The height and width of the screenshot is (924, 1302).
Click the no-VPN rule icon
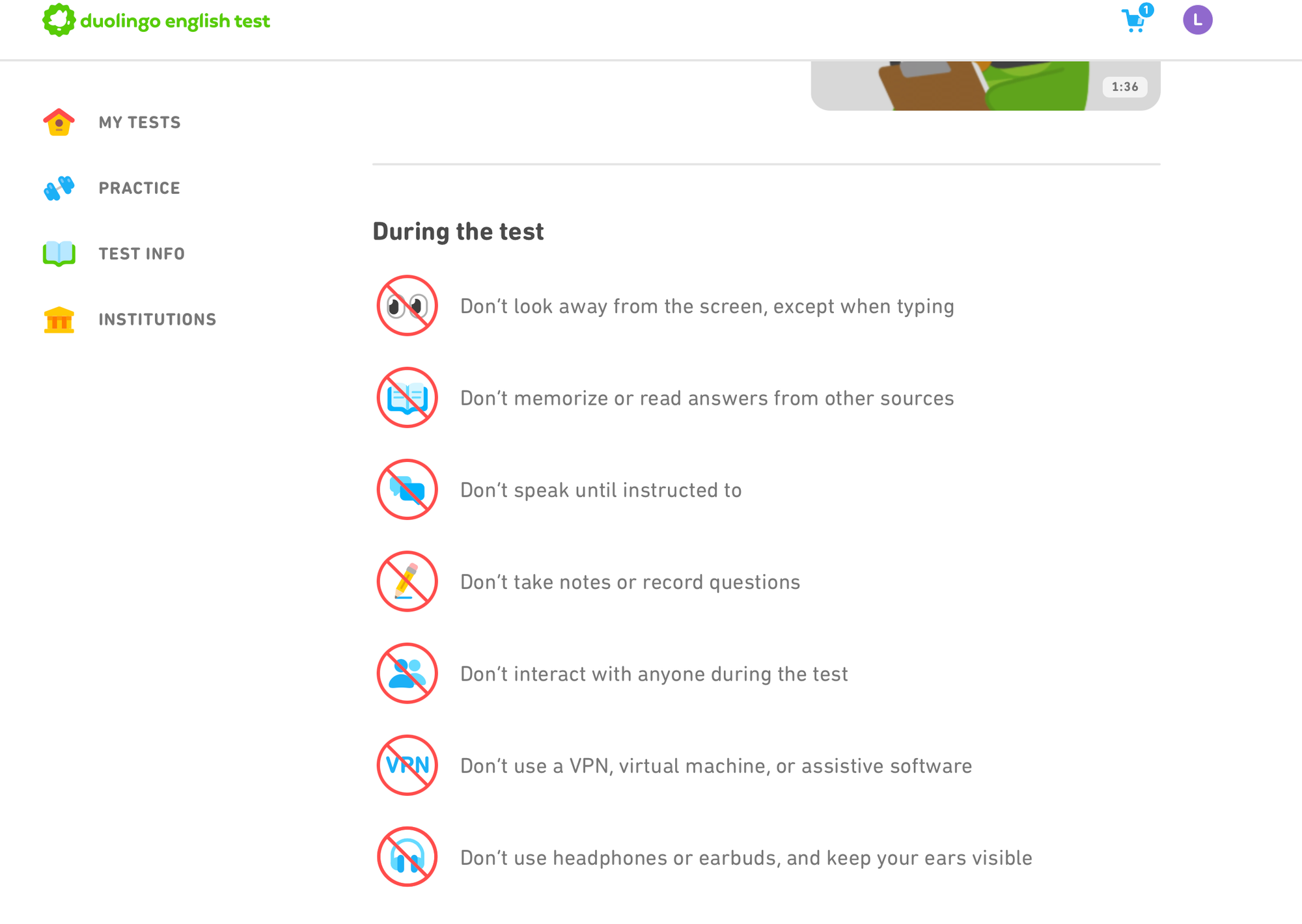407,765
